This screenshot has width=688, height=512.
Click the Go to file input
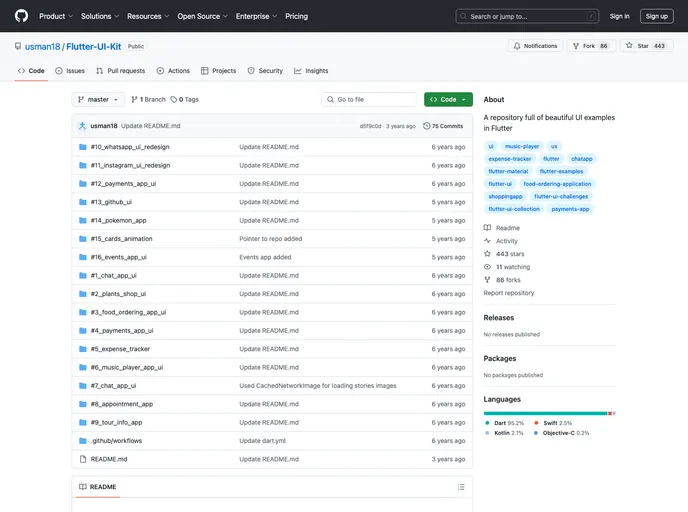click(x=369, y=100)
